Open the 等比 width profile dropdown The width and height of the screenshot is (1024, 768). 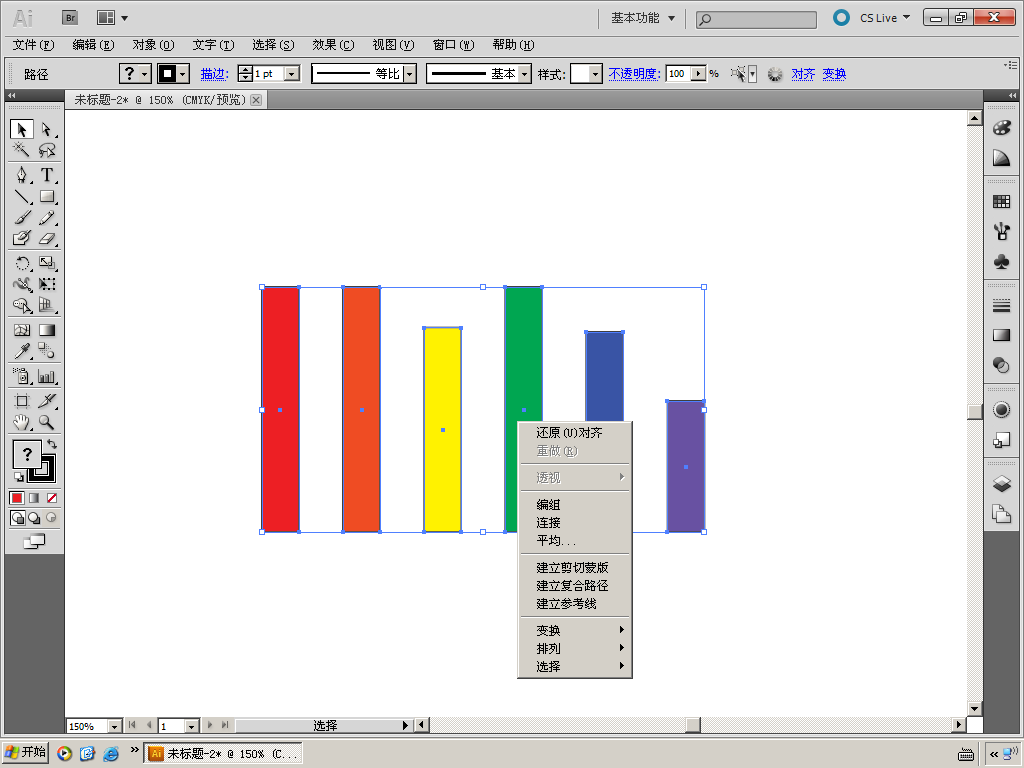(x=410, y=74)
